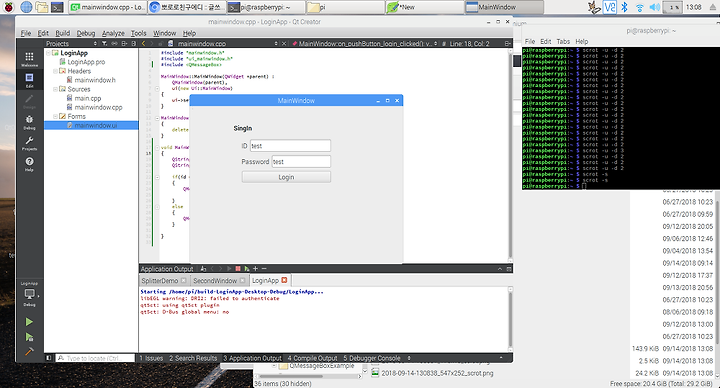Collapse the Forms folder in tree

[55, 117]
